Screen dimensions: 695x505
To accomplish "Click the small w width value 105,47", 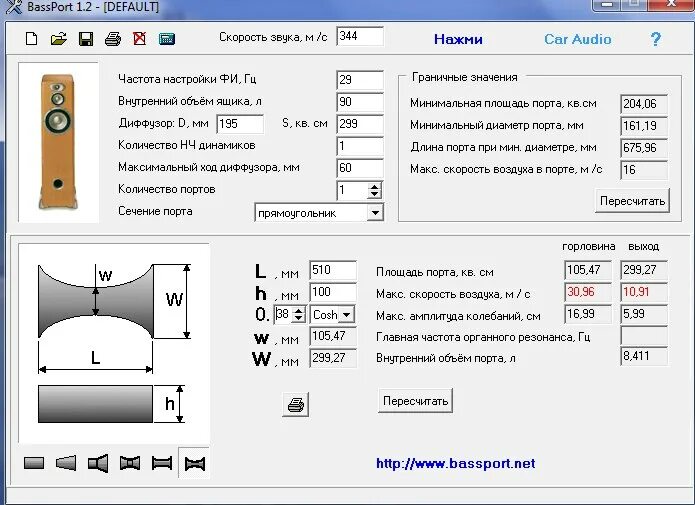I will coord(333,336).
